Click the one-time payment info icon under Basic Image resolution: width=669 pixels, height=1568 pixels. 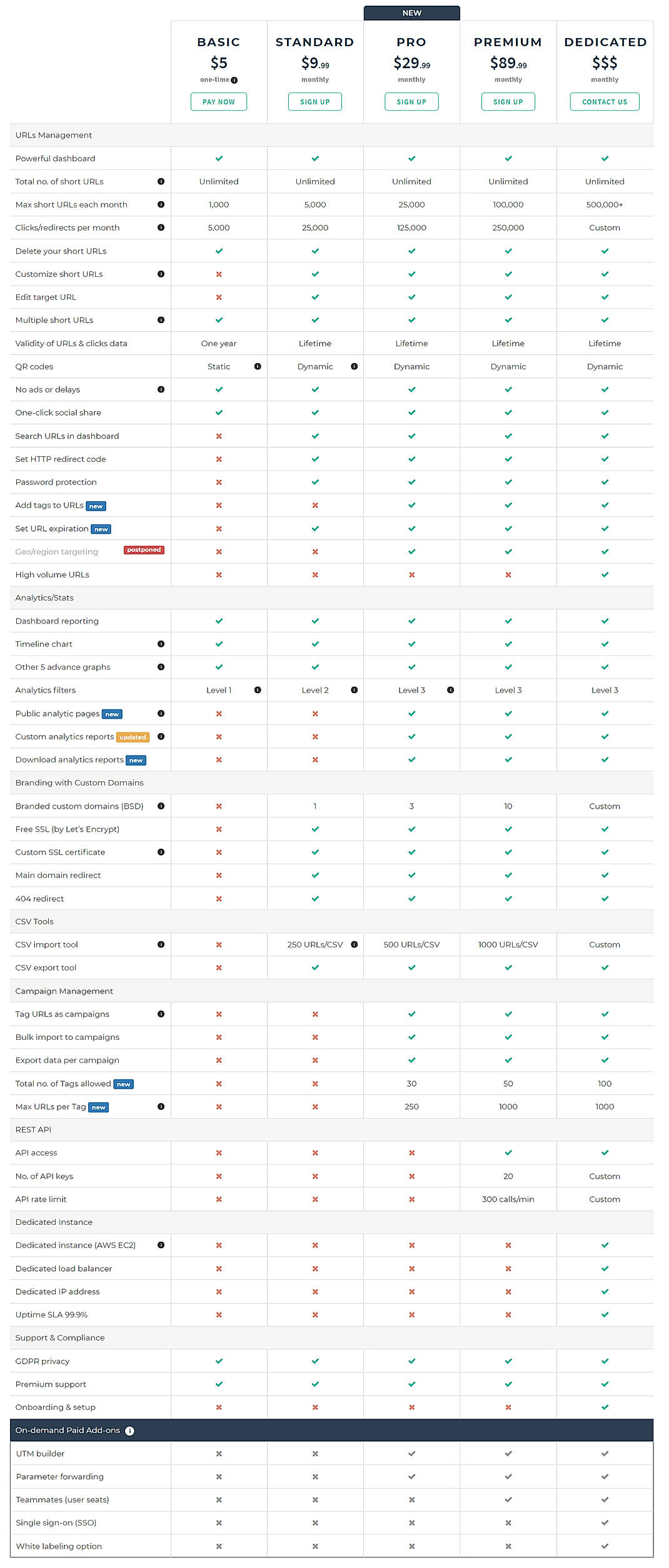click(x=235, y=80)
